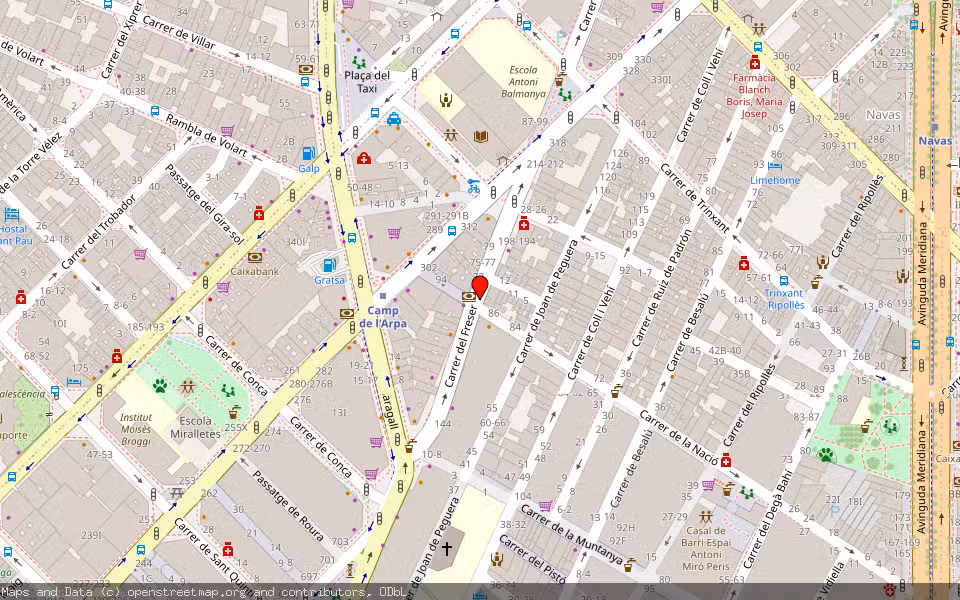The height and width of the screenshot is (600, 960).
Task: Click the Plaça del Taxi label
Action: pyautogui.click(x=367, y=82)
